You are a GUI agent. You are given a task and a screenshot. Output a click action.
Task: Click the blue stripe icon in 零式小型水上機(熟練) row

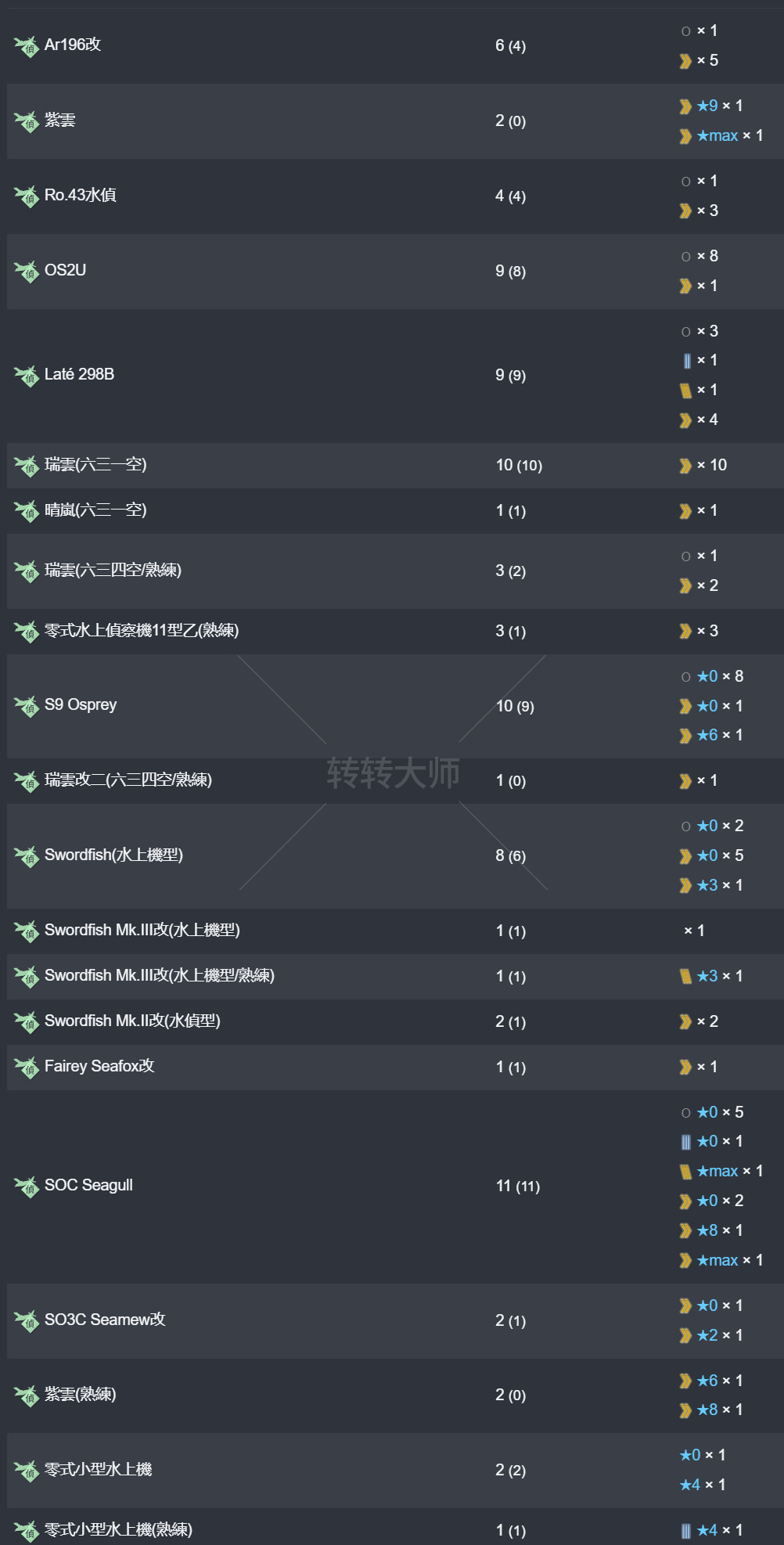coord(686,1531)
